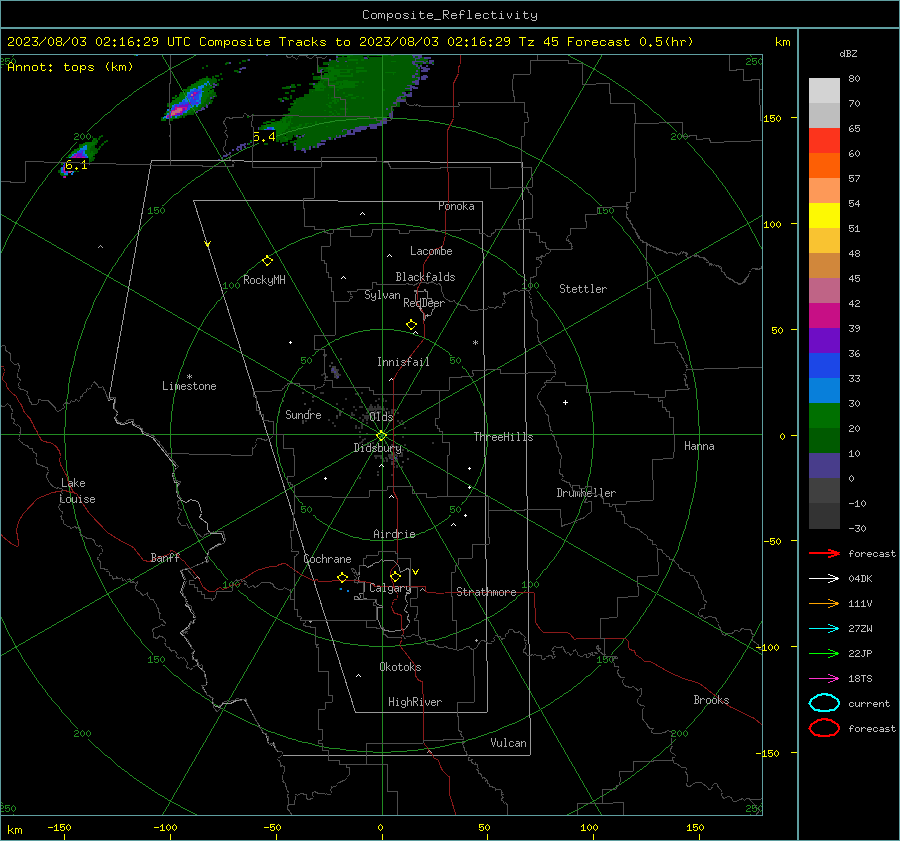Click the Sundre town label
Image resolution: width=900 pixels, height=841 pixels.
[303, 414]
